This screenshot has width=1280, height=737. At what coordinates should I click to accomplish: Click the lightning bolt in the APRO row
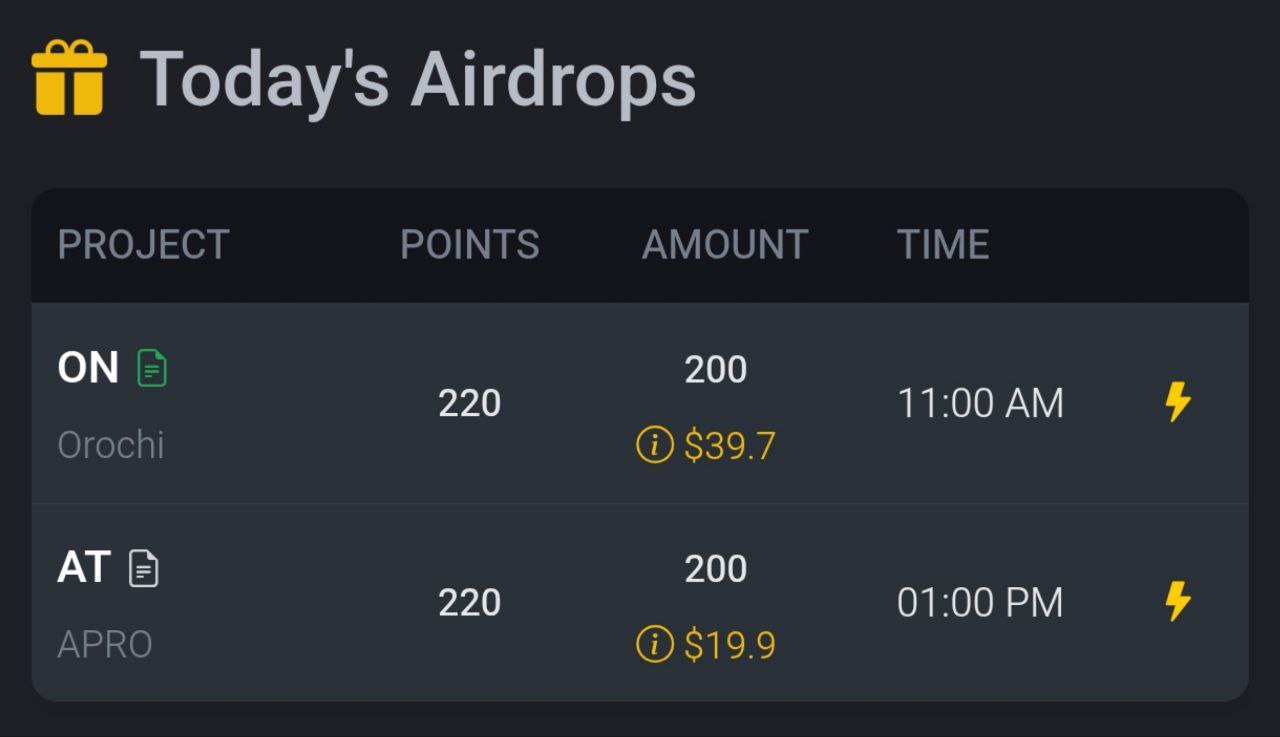tap(1178, 601)
